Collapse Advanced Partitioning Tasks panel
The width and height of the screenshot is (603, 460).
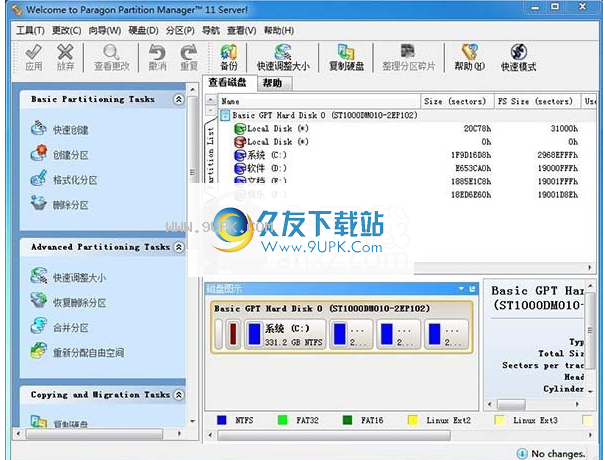179,247
